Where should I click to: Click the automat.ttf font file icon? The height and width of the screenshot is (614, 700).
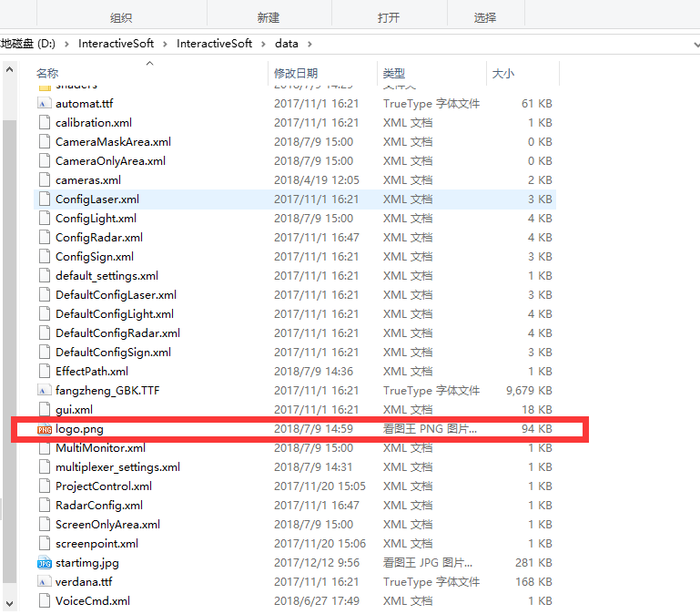click(x=44, y=104)
